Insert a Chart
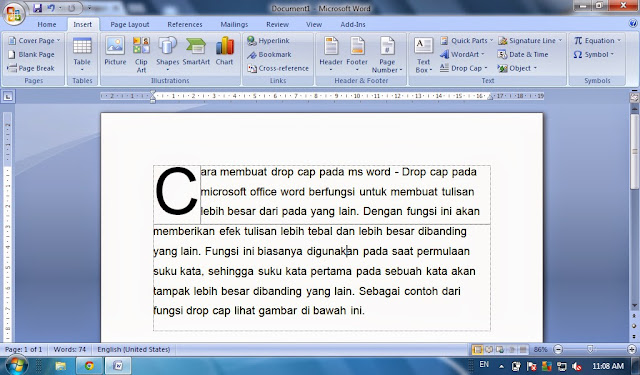Screen dimensions: 640x375 coord(224,51)
